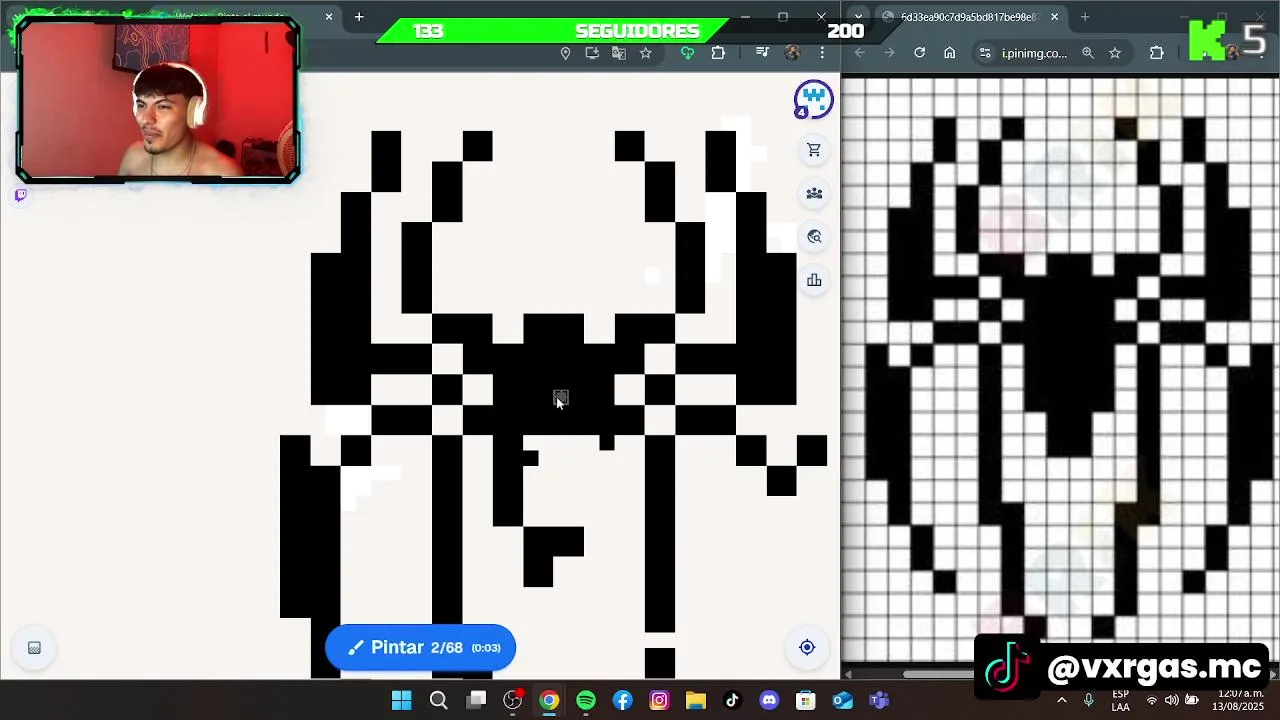Open OBS Studio from the taskbar
The width and height of the screenshot is (1280, 720).
click(x=513, y=700)
